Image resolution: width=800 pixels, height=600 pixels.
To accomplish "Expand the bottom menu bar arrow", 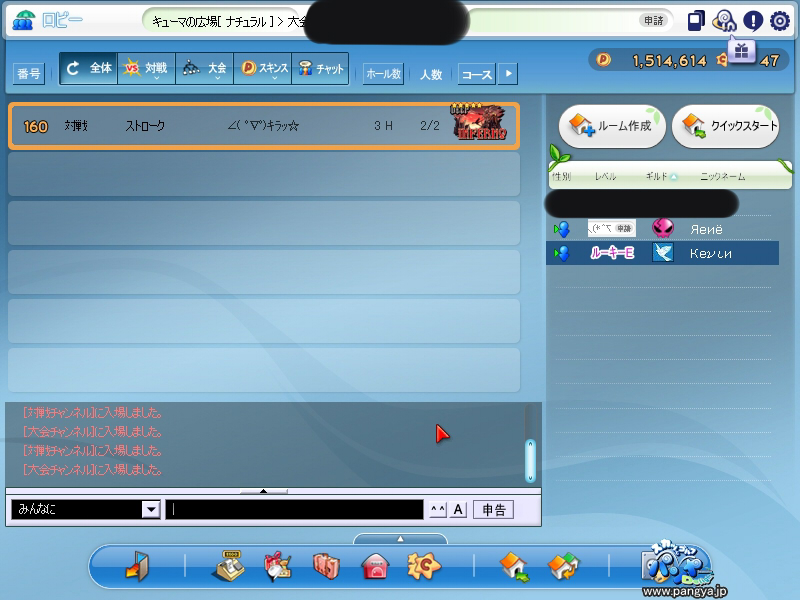I will [x=400, y=540].
